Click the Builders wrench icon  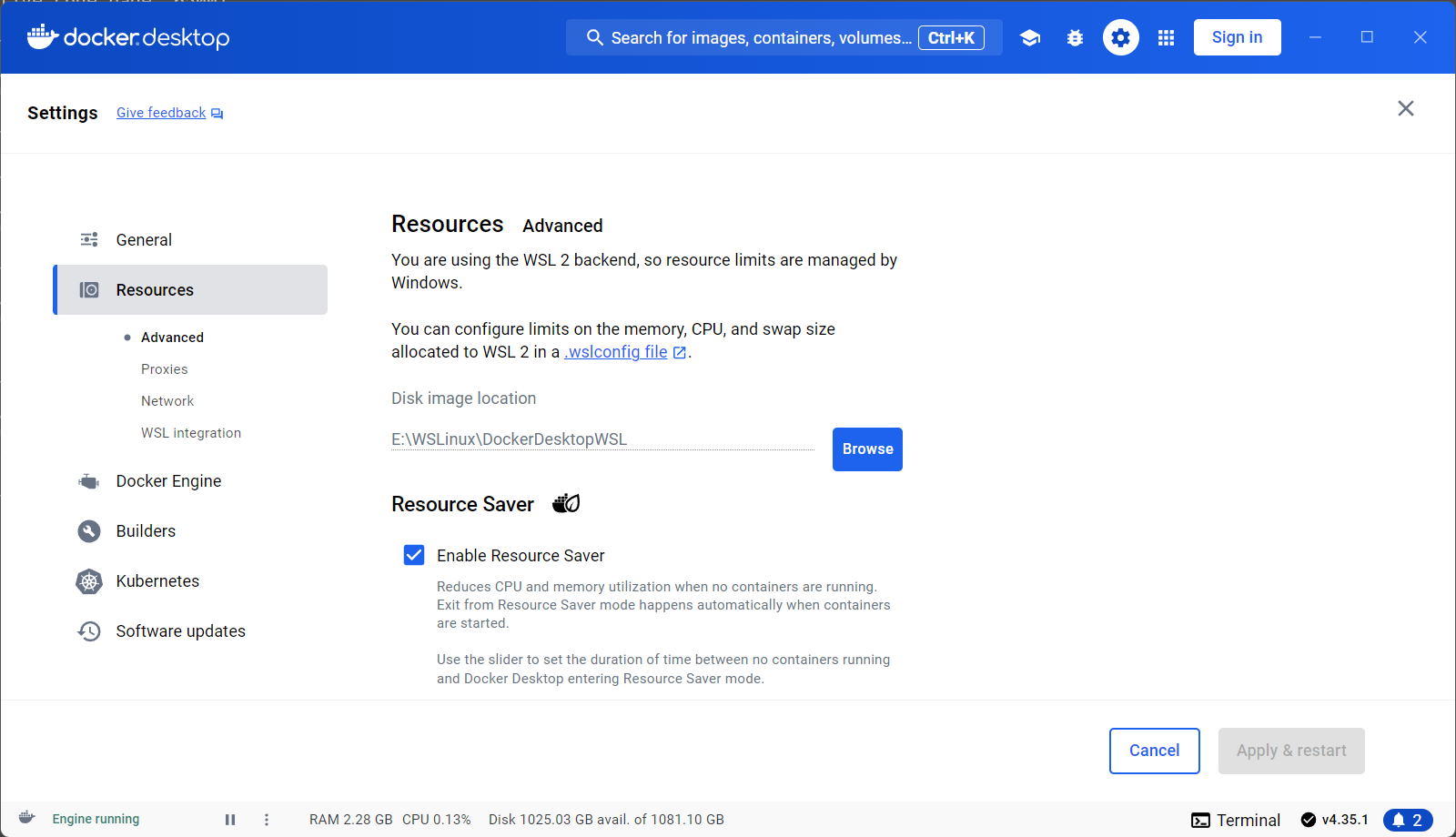coord(89,531)
